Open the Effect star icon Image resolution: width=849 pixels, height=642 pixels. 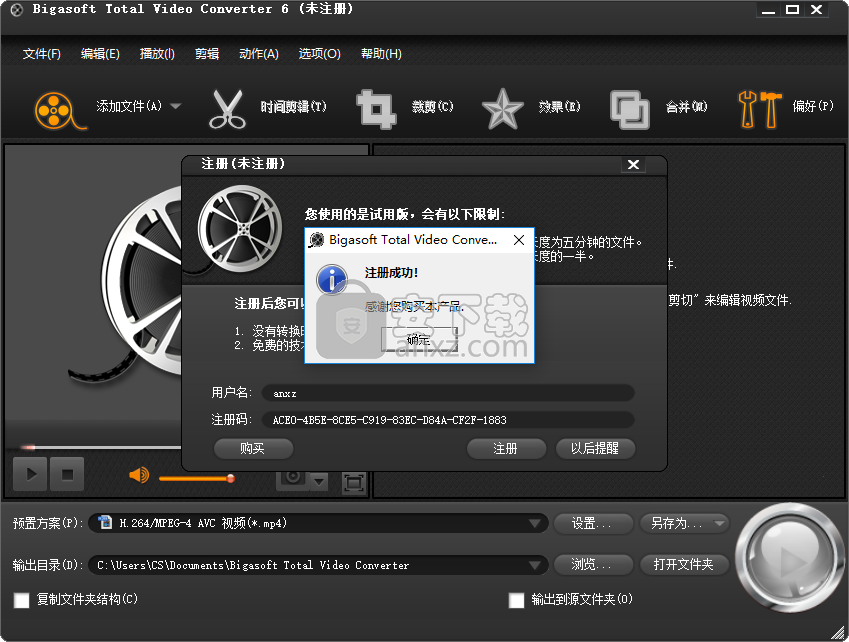pyautogui.click(x=502, y=109)
